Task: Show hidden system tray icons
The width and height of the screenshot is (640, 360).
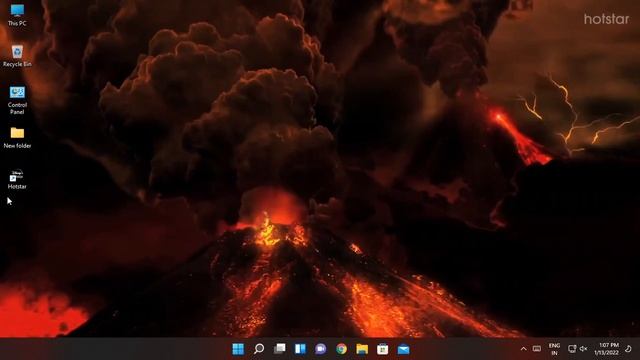Action: pyautogui.click(x=523, y=349)
